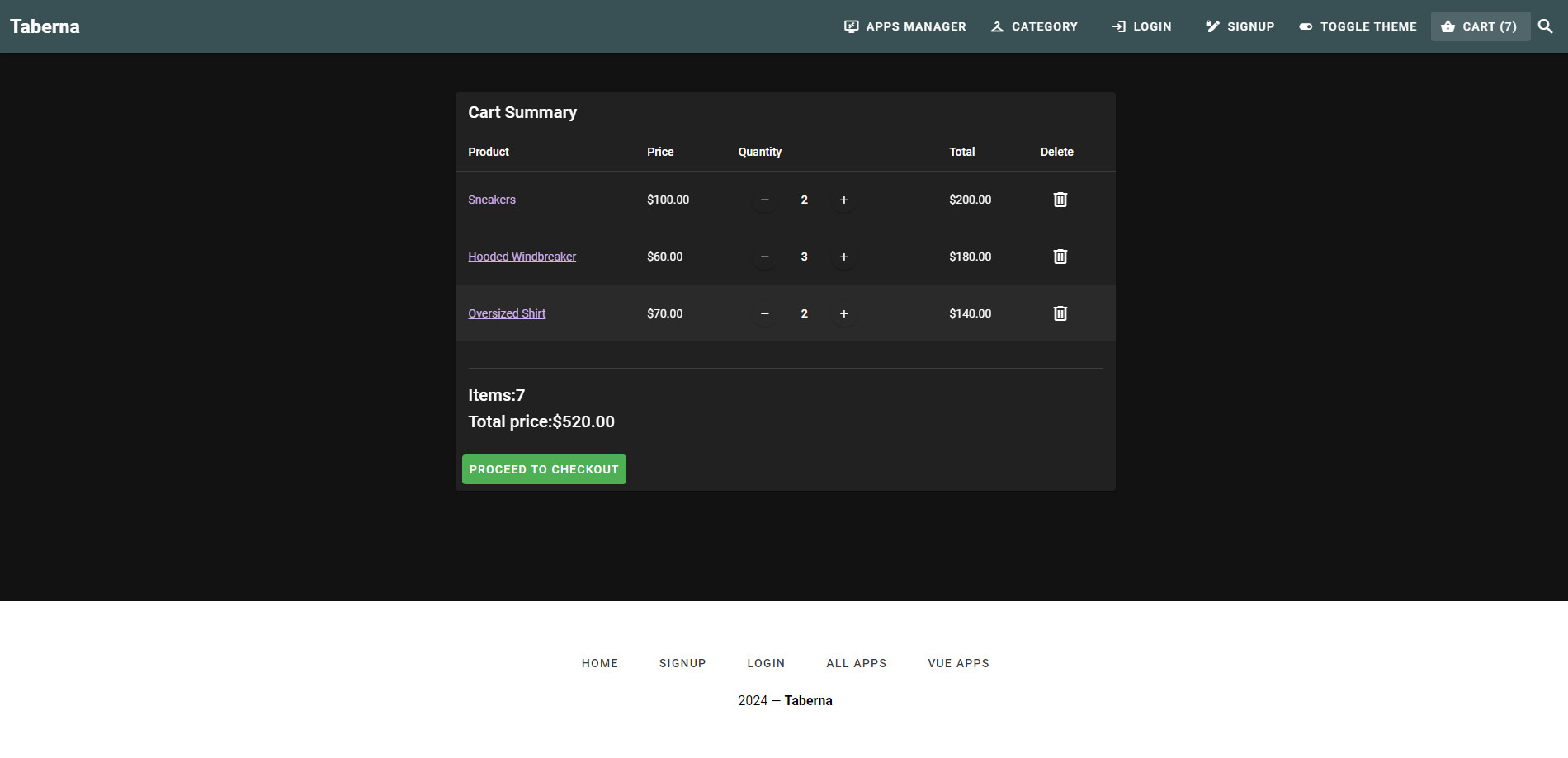Click HOME in the footer

click(x=599, y=662)
